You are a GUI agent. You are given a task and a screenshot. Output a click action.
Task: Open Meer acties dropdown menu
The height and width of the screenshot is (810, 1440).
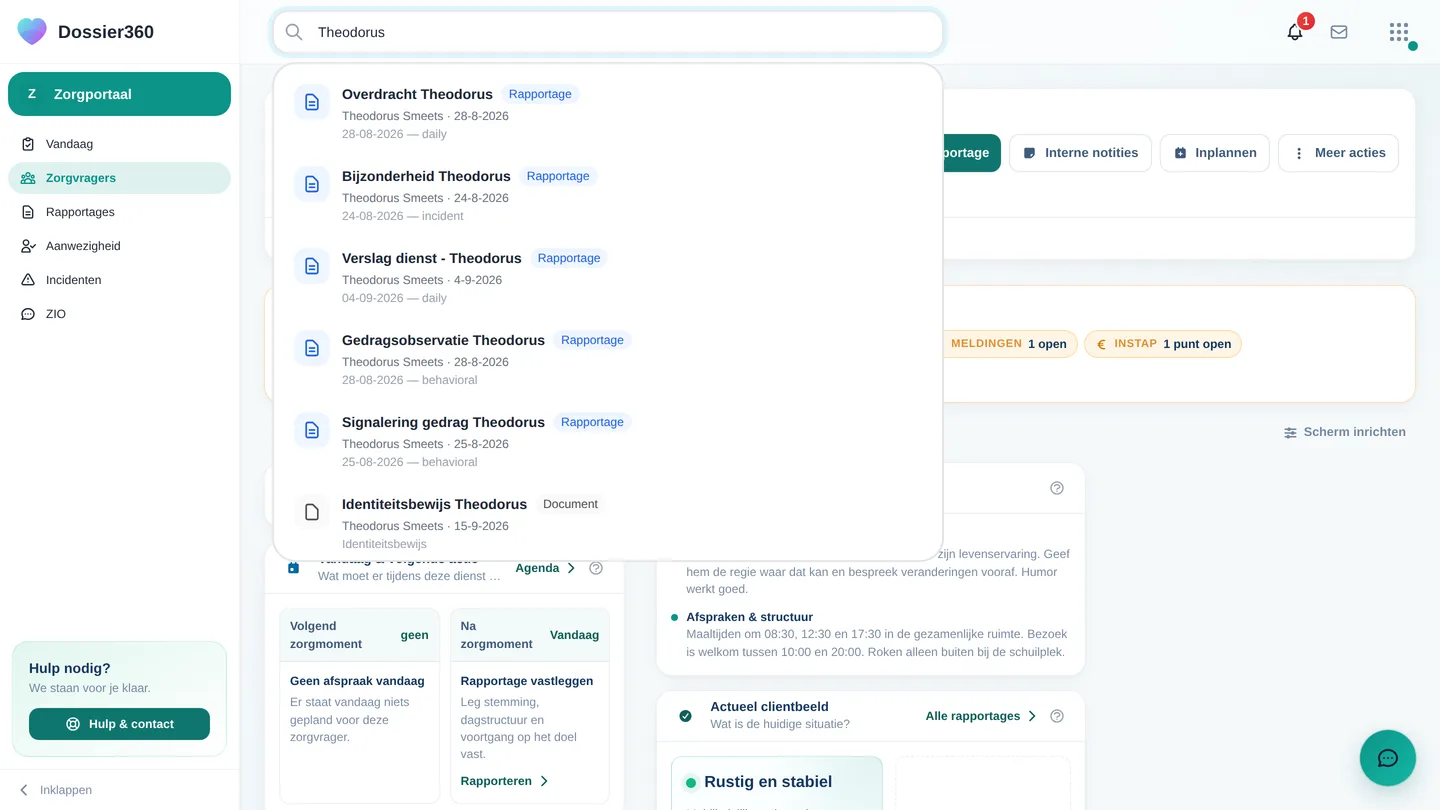point(1338,153)
